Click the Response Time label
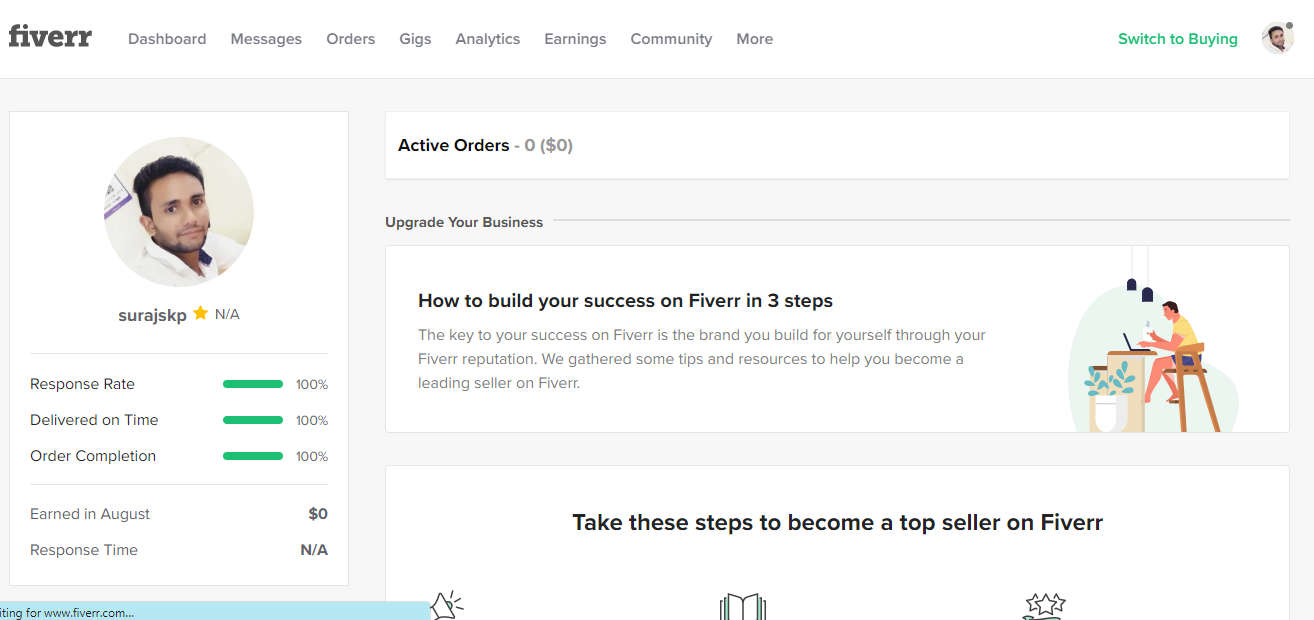 84,550
